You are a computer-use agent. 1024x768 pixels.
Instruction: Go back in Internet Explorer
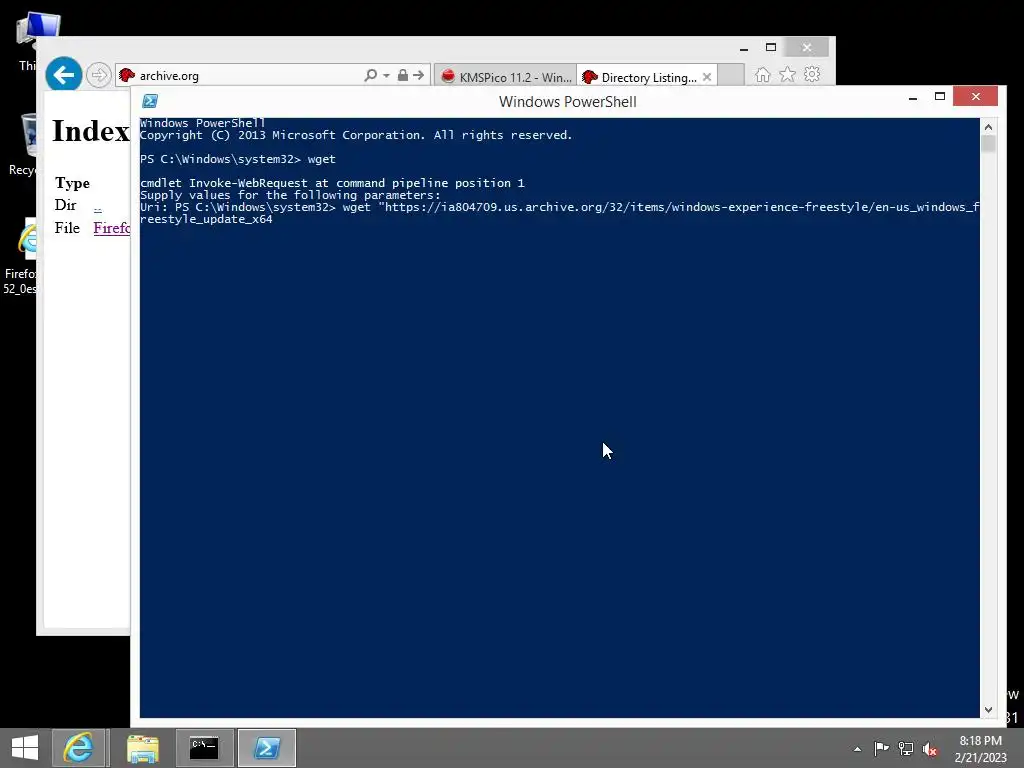point(63,75)
